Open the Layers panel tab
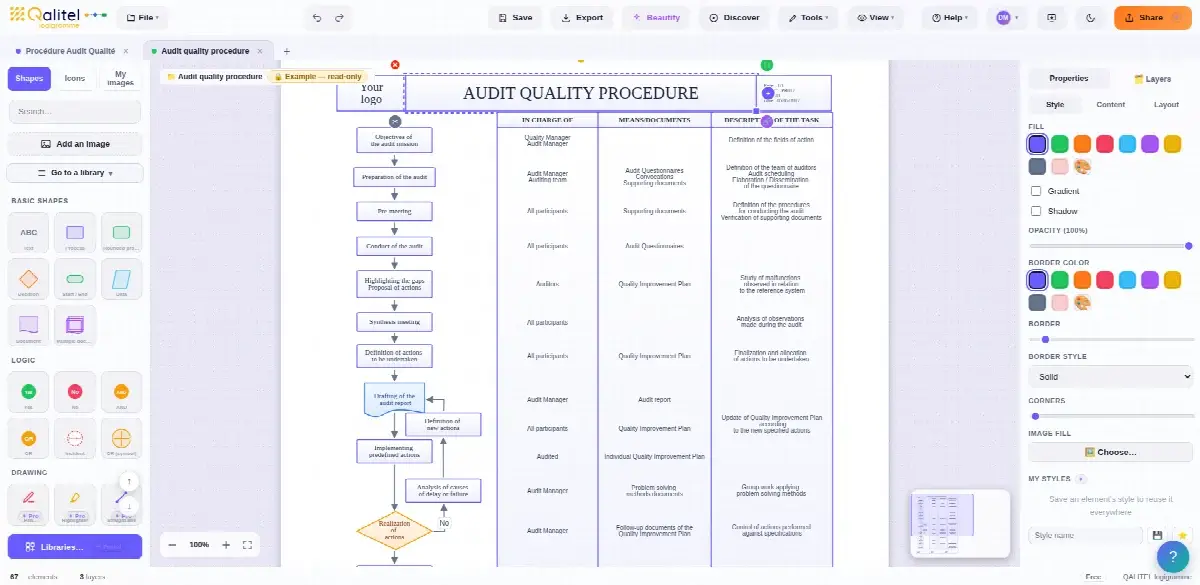1200x585 pixels. (1152, 78)
